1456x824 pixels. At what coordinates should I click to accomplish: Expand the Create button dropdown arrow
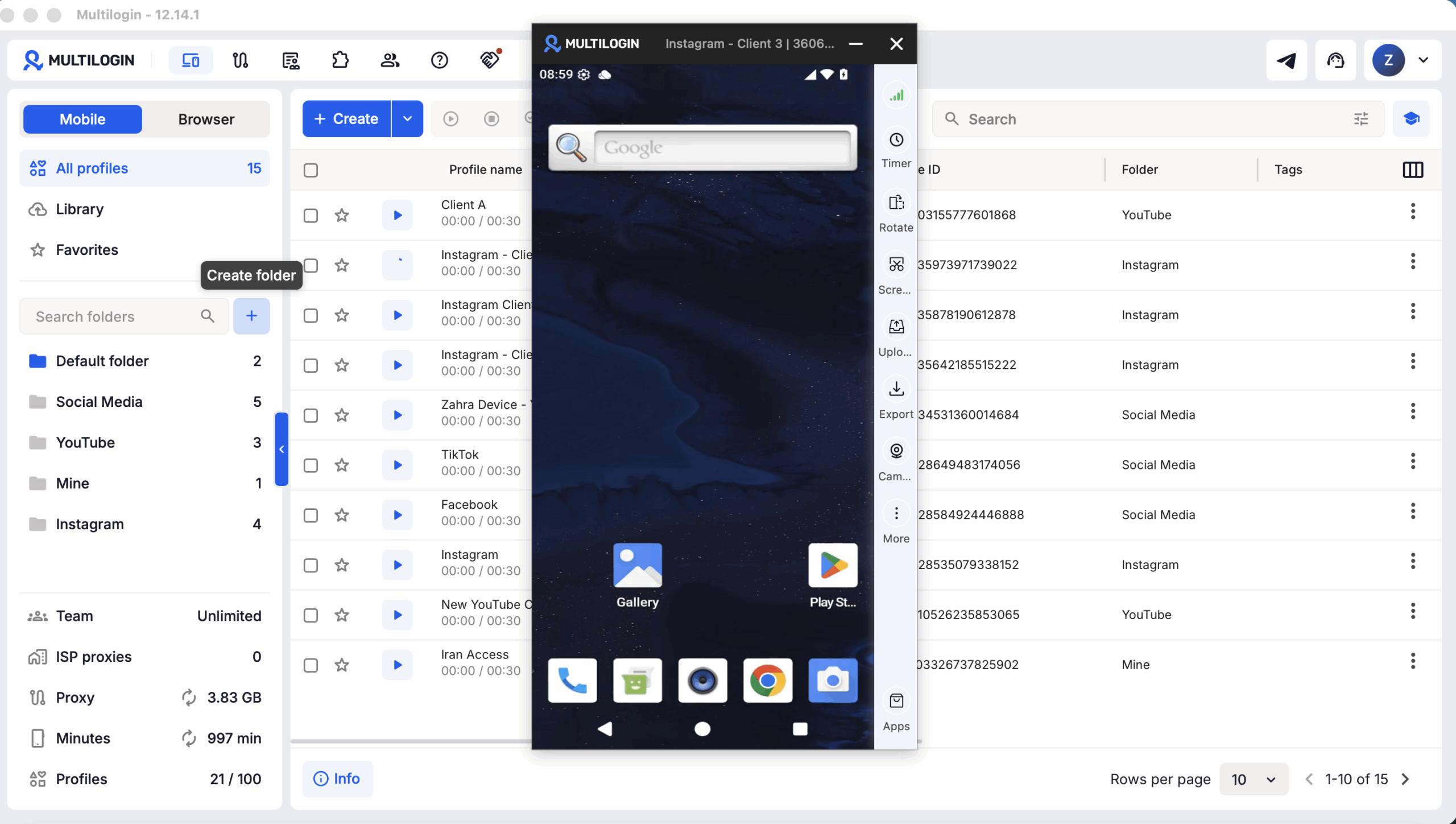408,119
